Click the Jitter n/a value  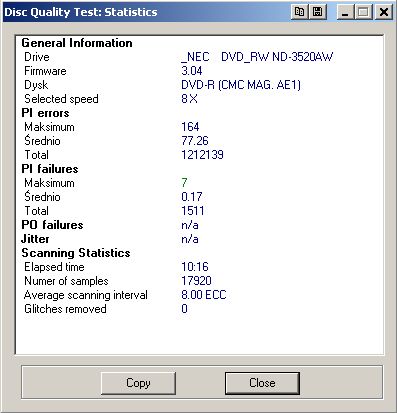tap(190, 239)
